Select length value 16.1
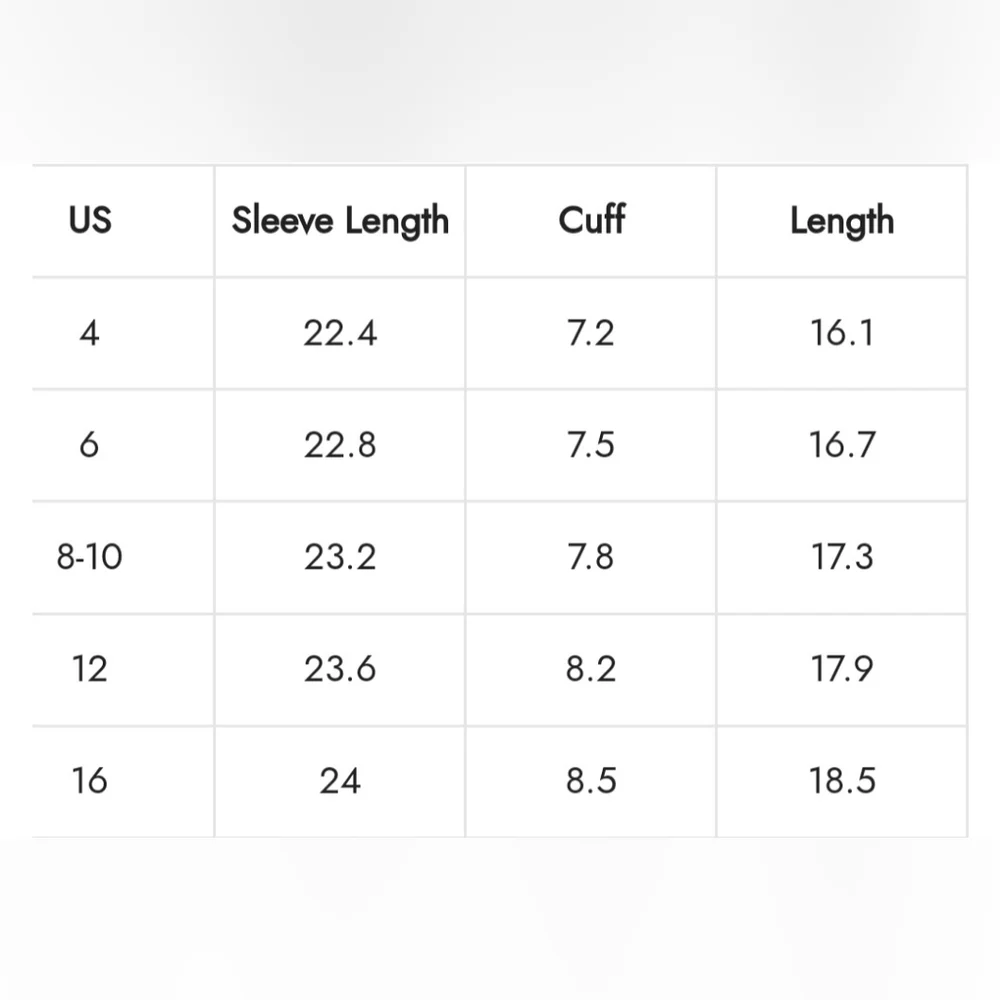 tap(842, 333)
